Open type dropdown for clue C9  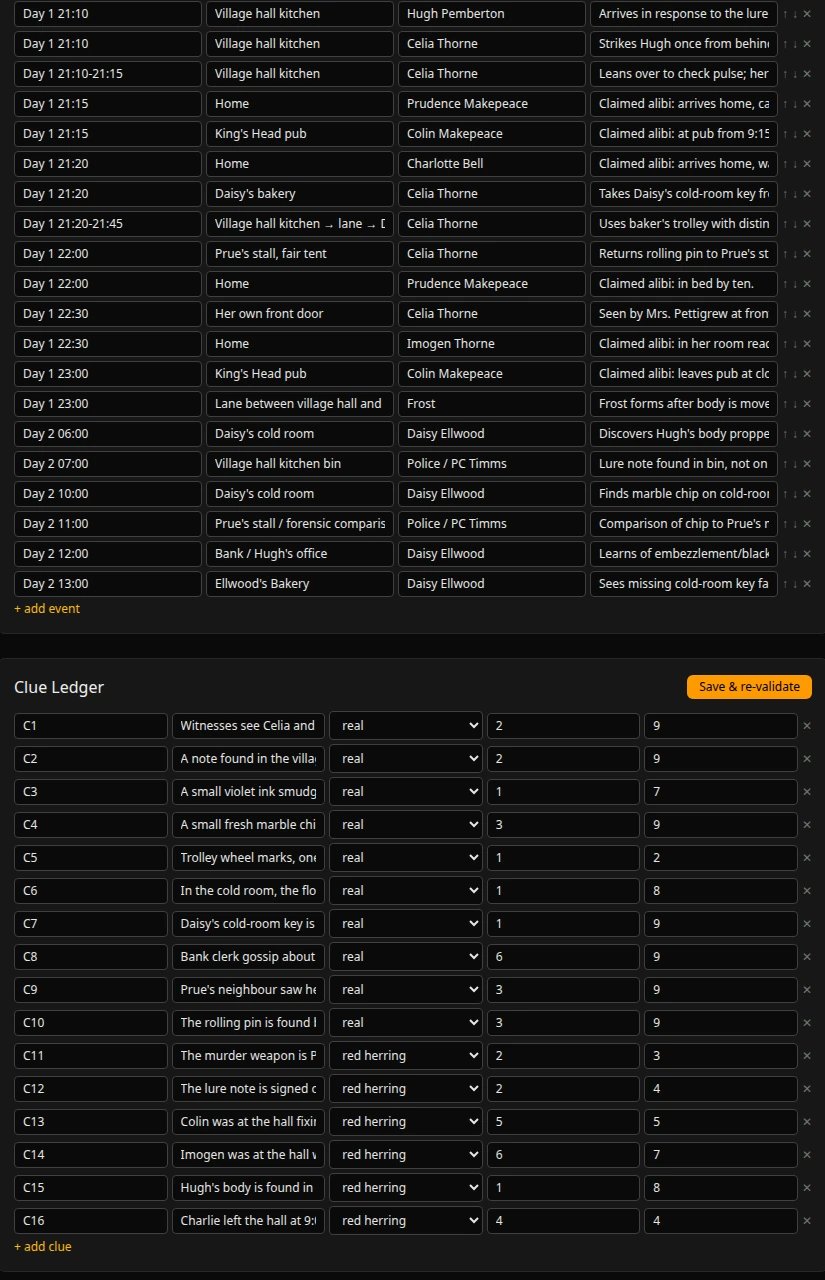pos(406,990)
